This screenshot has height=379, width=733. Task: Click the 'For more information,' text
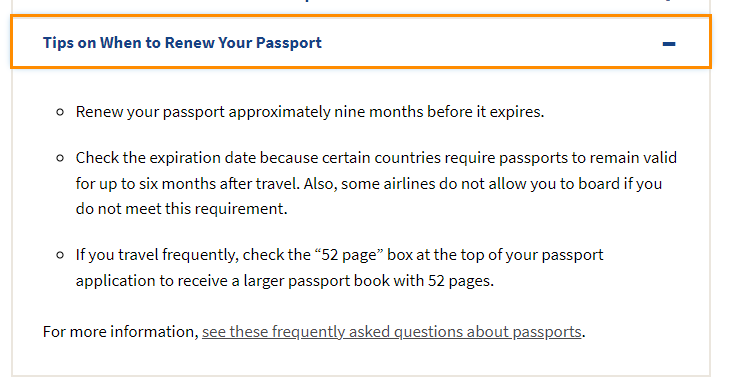pos(121,332)
